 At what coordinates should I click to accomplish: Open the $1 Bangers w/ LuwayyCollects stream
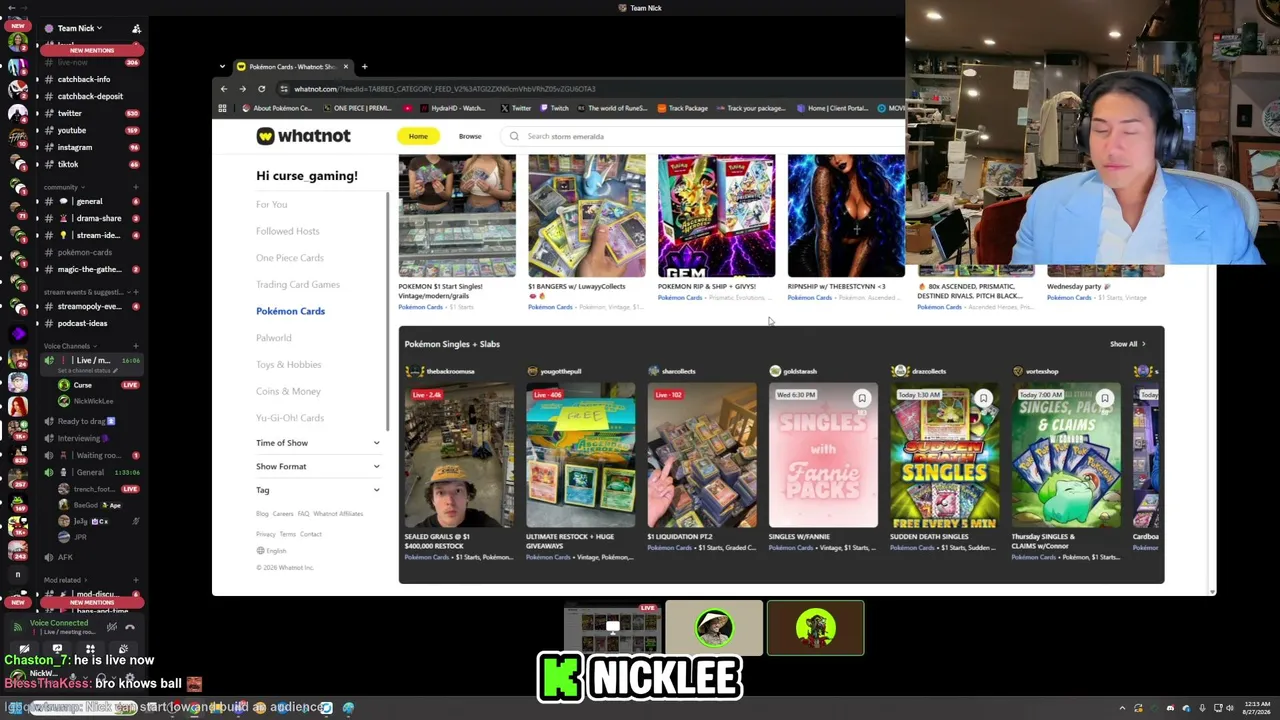(586, 215)
